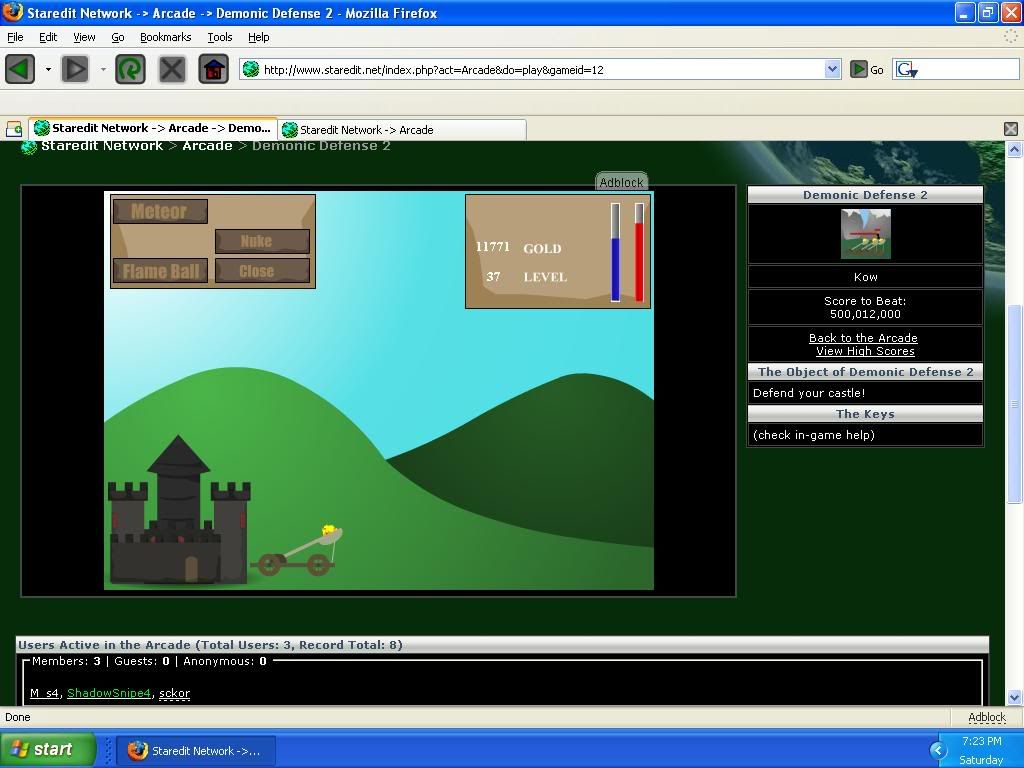Click the Arcade breadcrumb link
Image resolution: width=1024 pixels, height=768 pixels.
pos(207,146)
